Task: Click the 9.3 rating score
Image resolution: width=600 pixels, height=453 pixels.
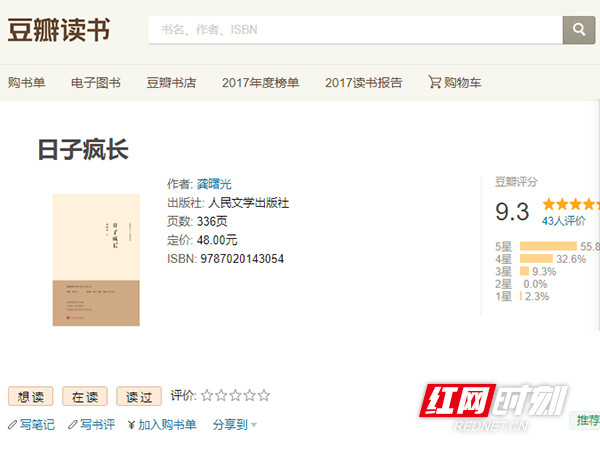Action: 512,212
